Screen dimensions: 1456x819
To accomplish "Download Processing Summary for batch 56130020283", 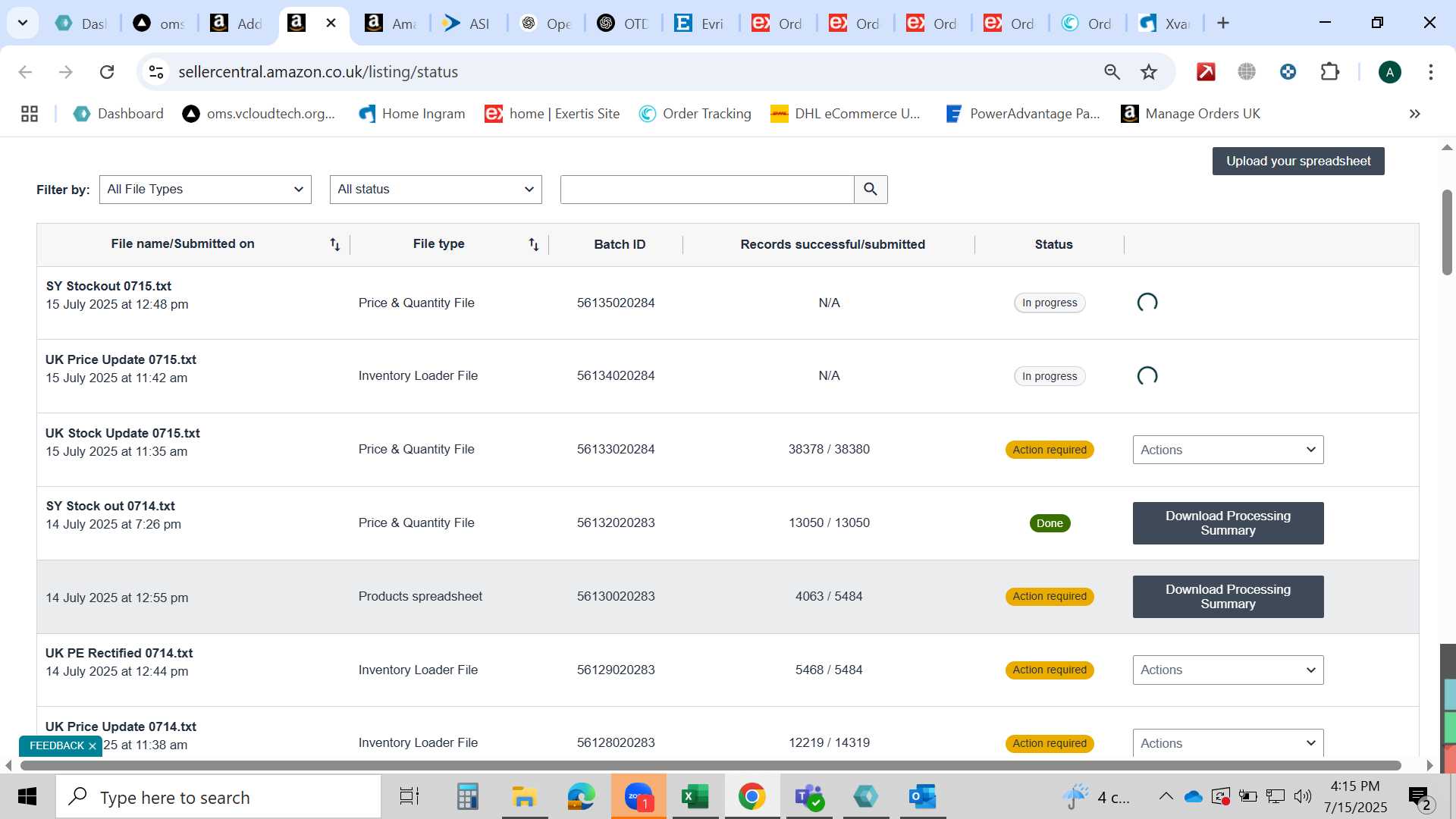I will (x=1228, y=597).
